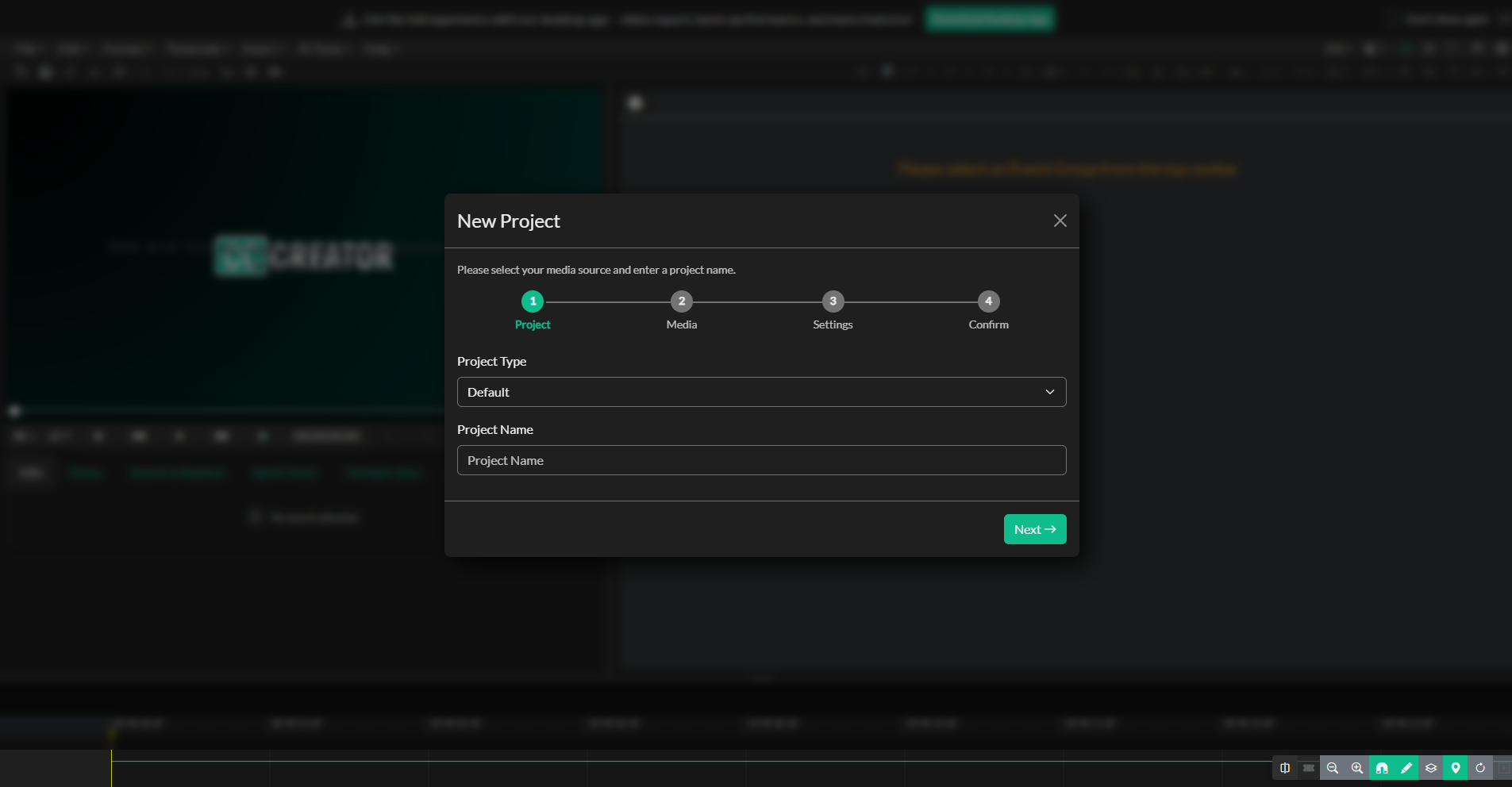The width and height of the screenshot is (1512, 787).
Task: Zoom in the timeline
Action: 1357,768
